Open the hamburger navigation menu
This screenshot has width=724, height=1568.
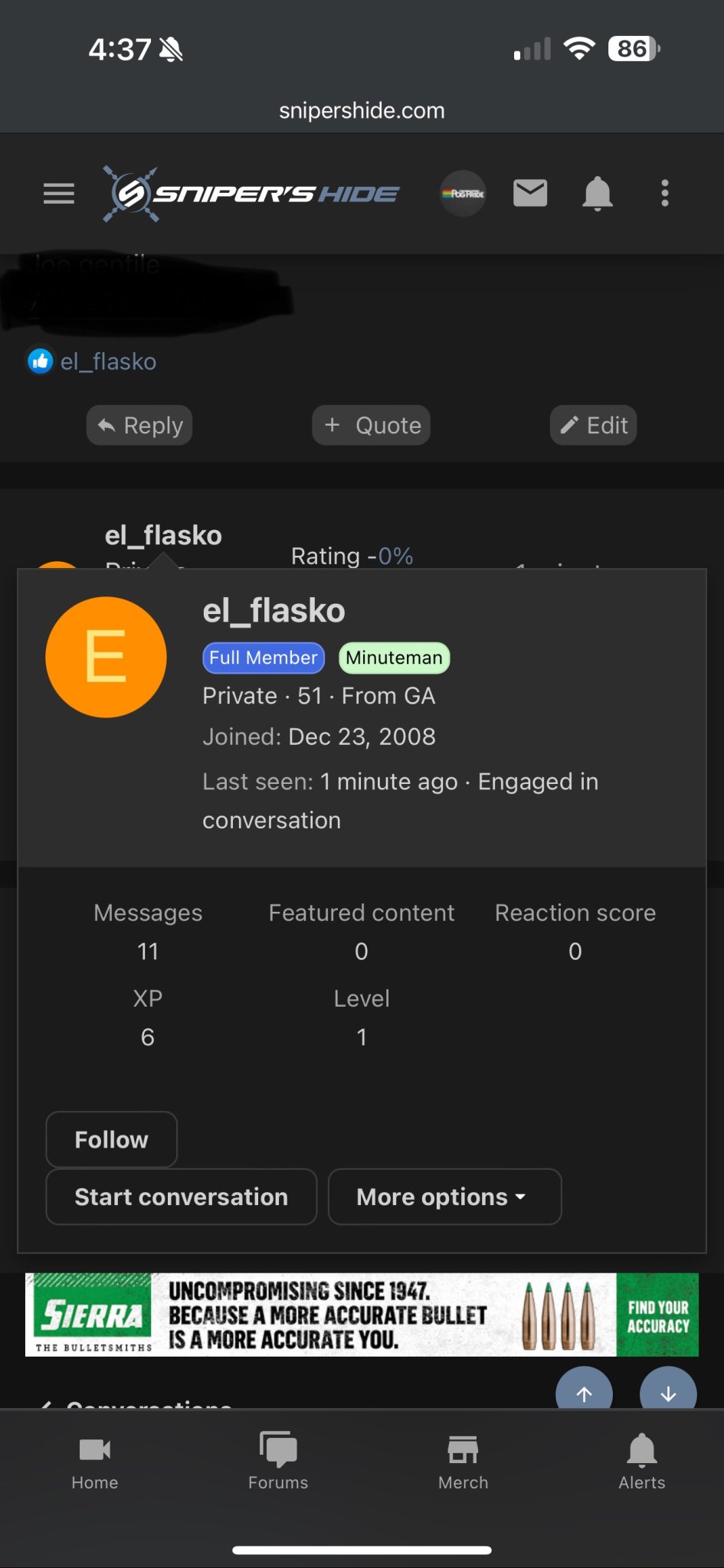[x=59, y=194]
